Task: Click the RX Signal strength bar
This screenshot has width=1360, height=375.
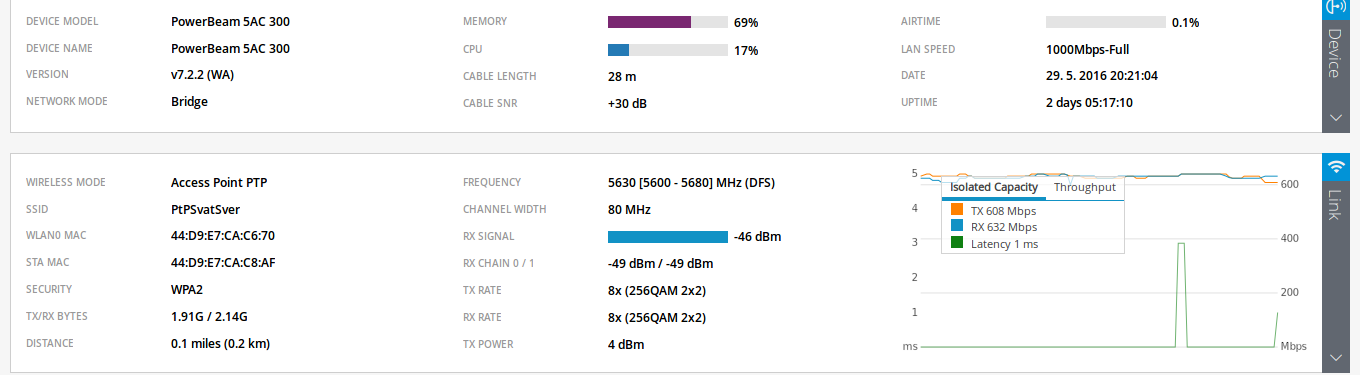Action: click(x=668, y=237)
